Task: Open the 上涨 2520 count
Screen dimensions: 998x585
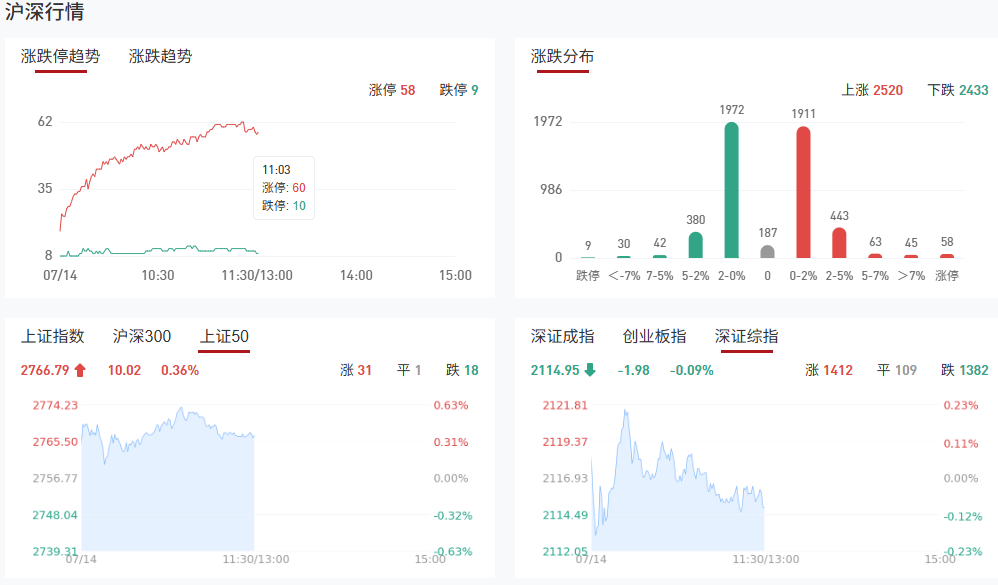Action: 872,90
